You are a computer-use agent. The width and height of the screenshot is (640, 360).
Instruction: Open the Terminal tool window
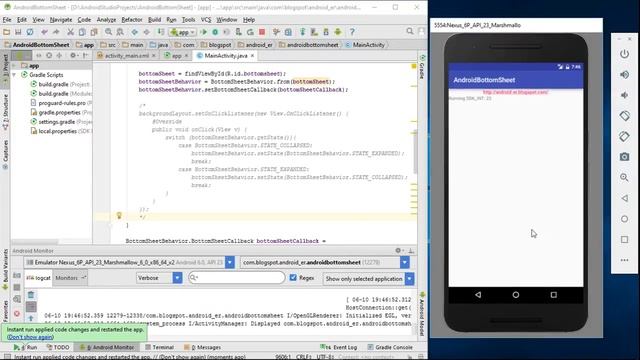(x=160, y=347)
